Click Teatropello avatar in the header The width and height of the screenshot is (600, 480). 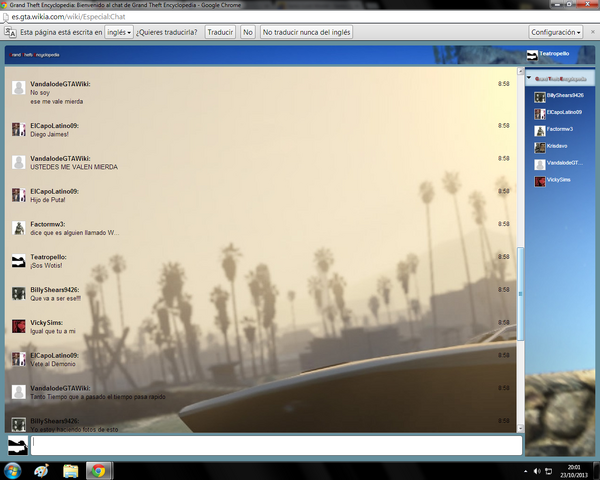coord(532,55)
